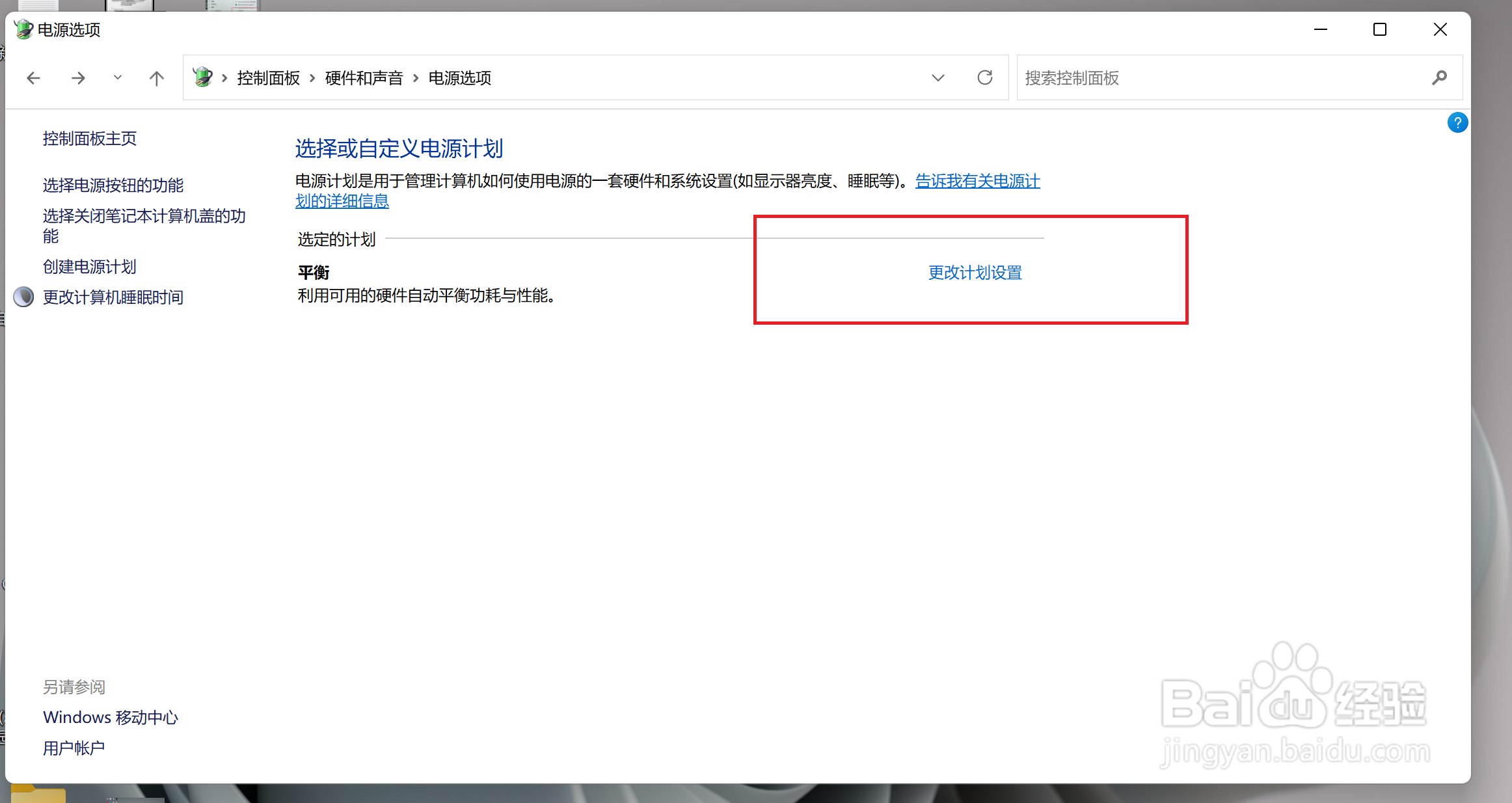
Task: Open the address bar dropdown chevron
Action: tap(939, 77)
